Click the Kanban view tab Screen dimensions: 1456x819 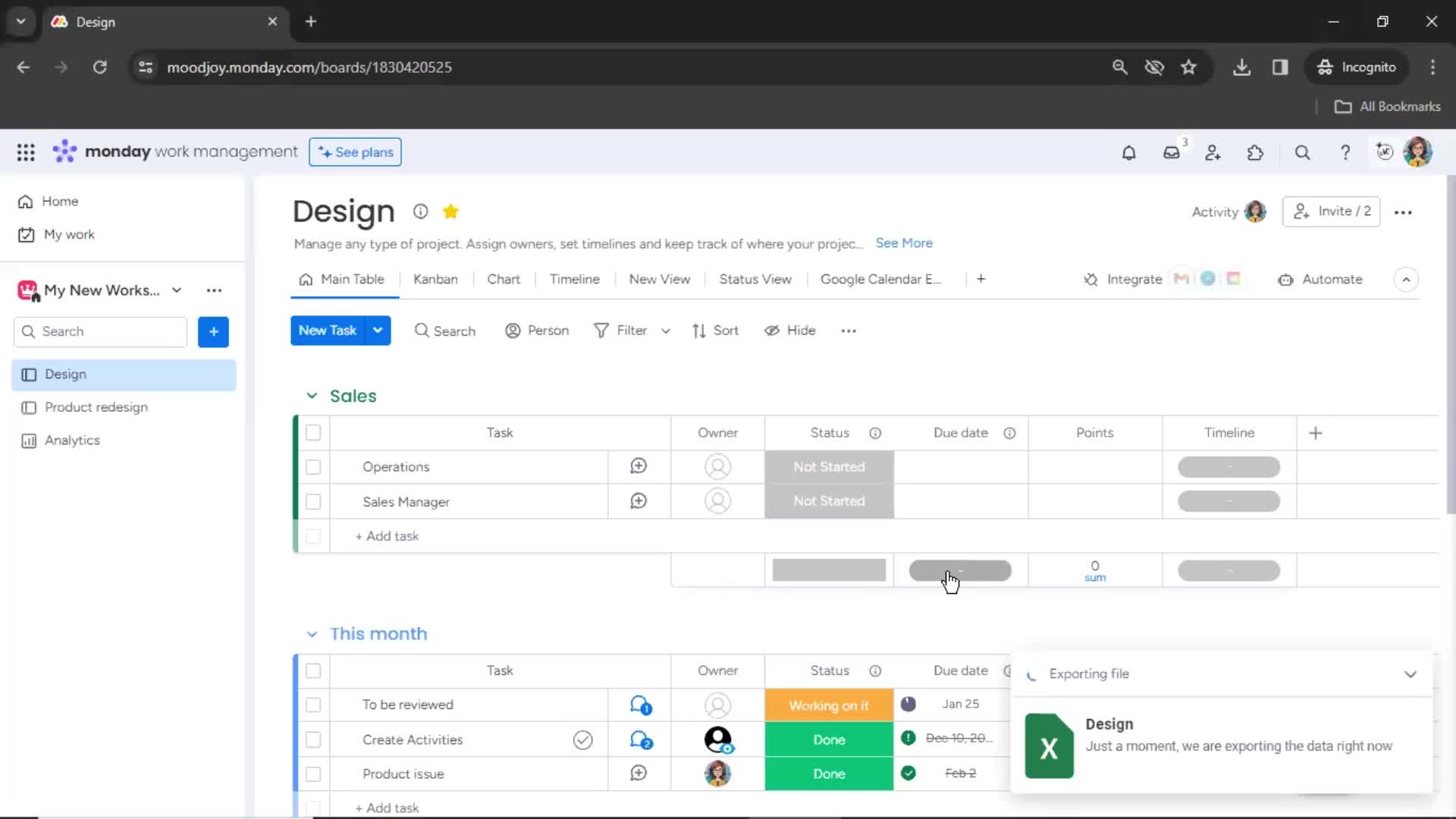tap(435, 279)
